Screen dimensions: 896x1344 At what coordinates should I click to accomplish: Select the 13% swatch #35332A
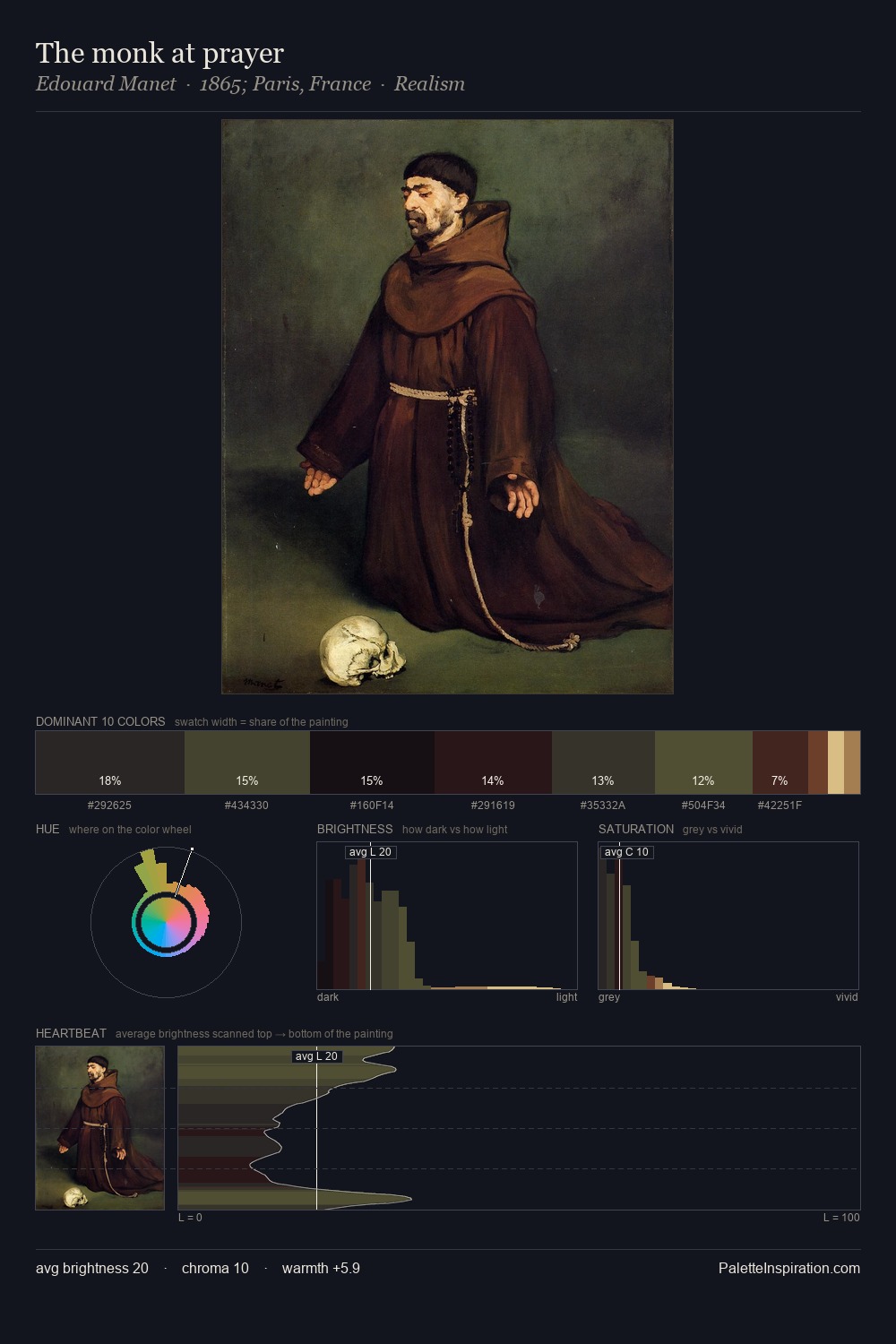tap(603, 762)
